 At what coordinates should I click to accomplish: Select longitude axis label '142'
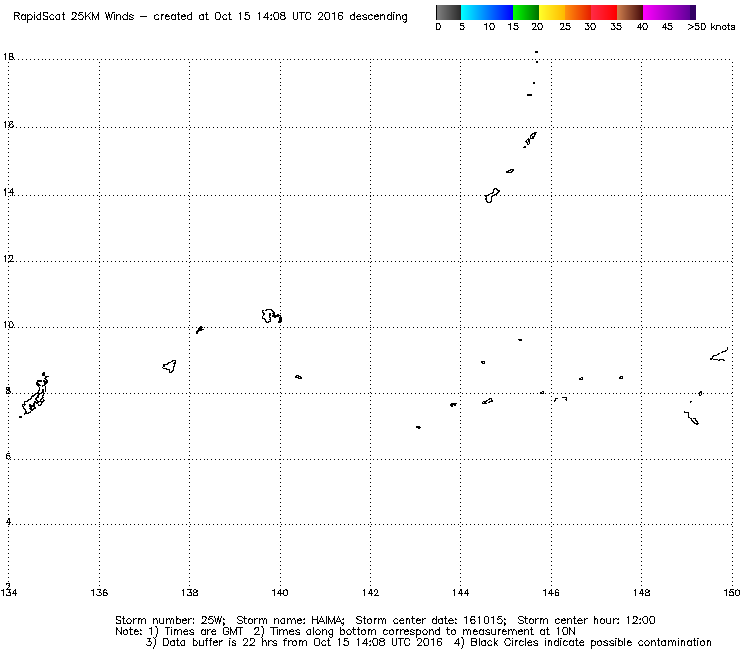pyautogui.click(x=370, y=592)
